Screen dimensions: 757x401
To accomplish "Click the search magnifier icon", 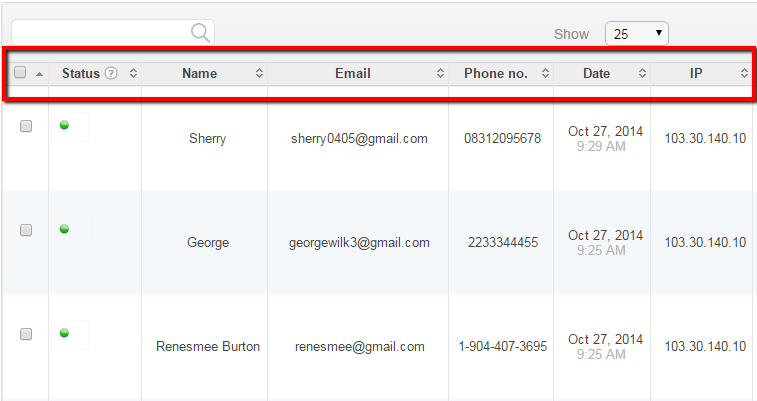I will [x=200, y=34].
